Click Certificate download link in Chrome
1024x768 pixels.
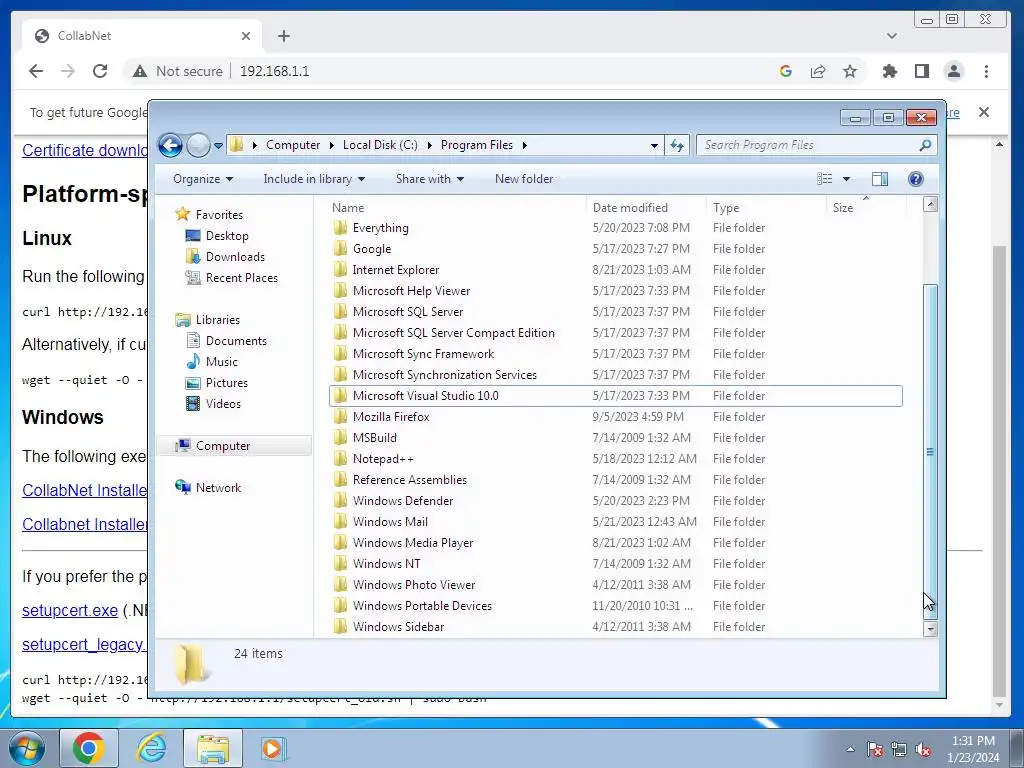point(85,150)
